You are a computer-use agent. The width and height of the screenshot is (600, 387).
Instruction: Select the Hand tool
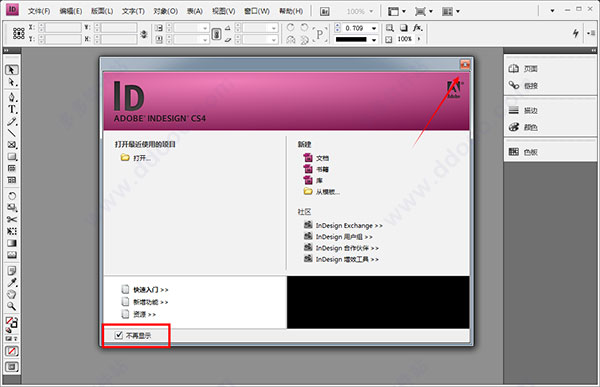point(12,294)
